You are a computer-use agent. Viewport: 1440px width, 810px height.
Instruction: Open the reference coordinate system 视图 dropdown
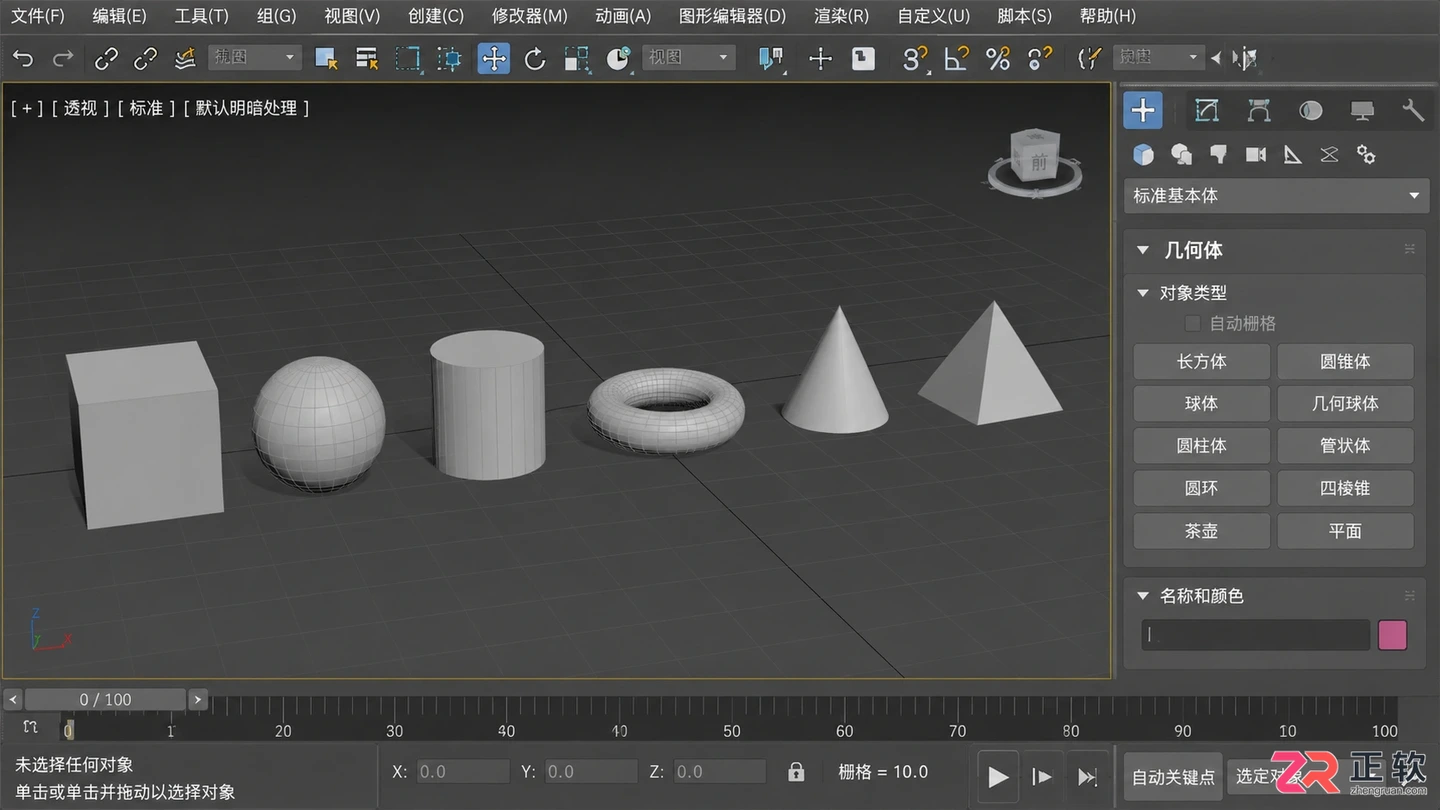[688, 58]
